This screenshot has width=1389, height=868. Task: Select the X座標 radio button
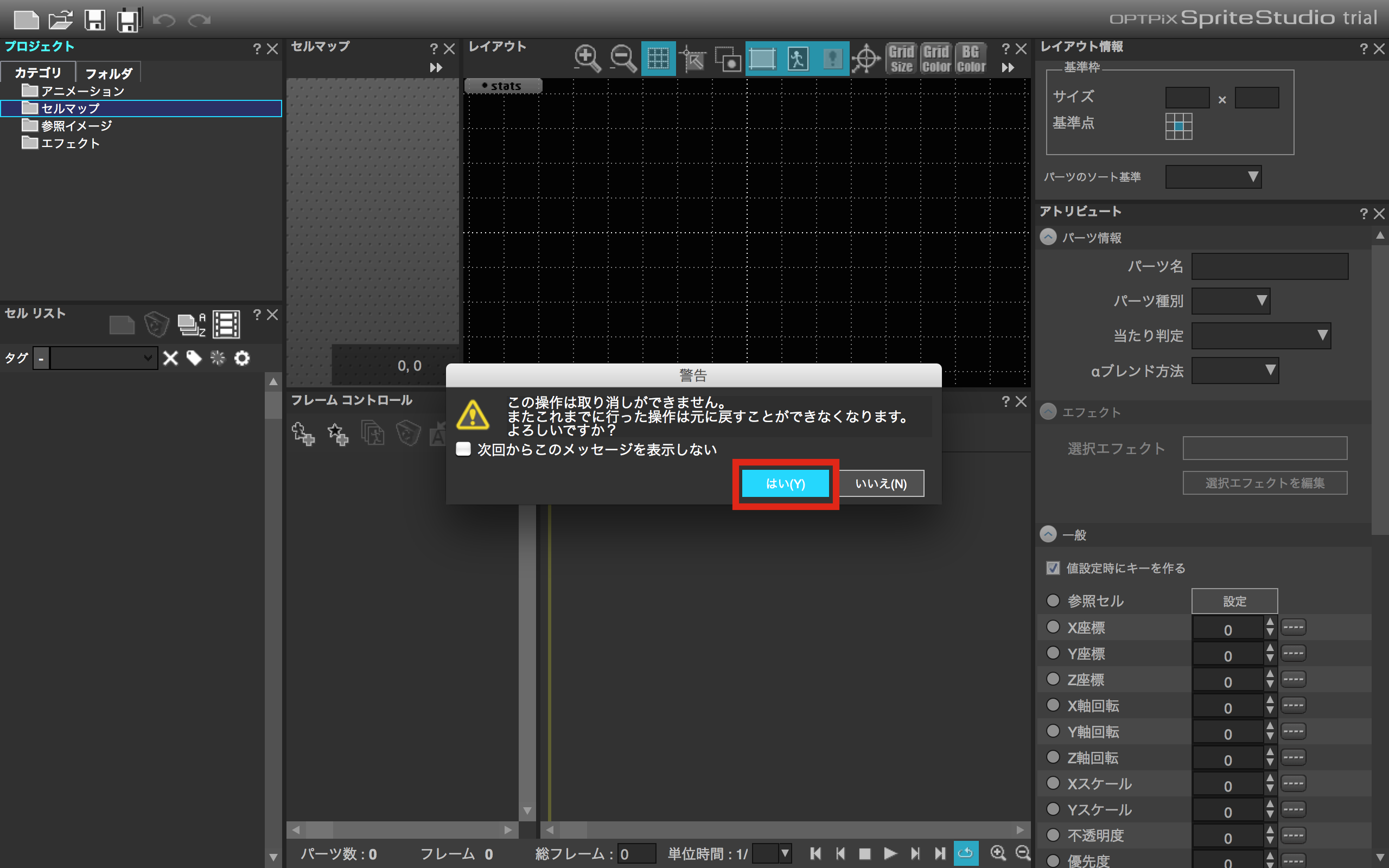1053,627
